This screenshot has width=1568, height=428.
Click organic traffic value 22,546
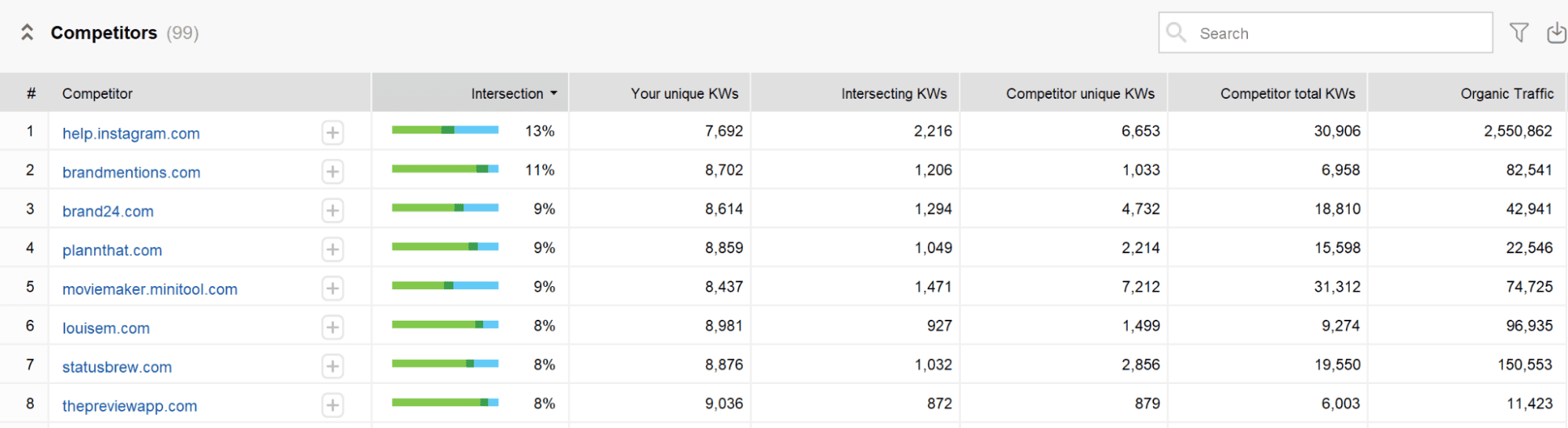1529,248
